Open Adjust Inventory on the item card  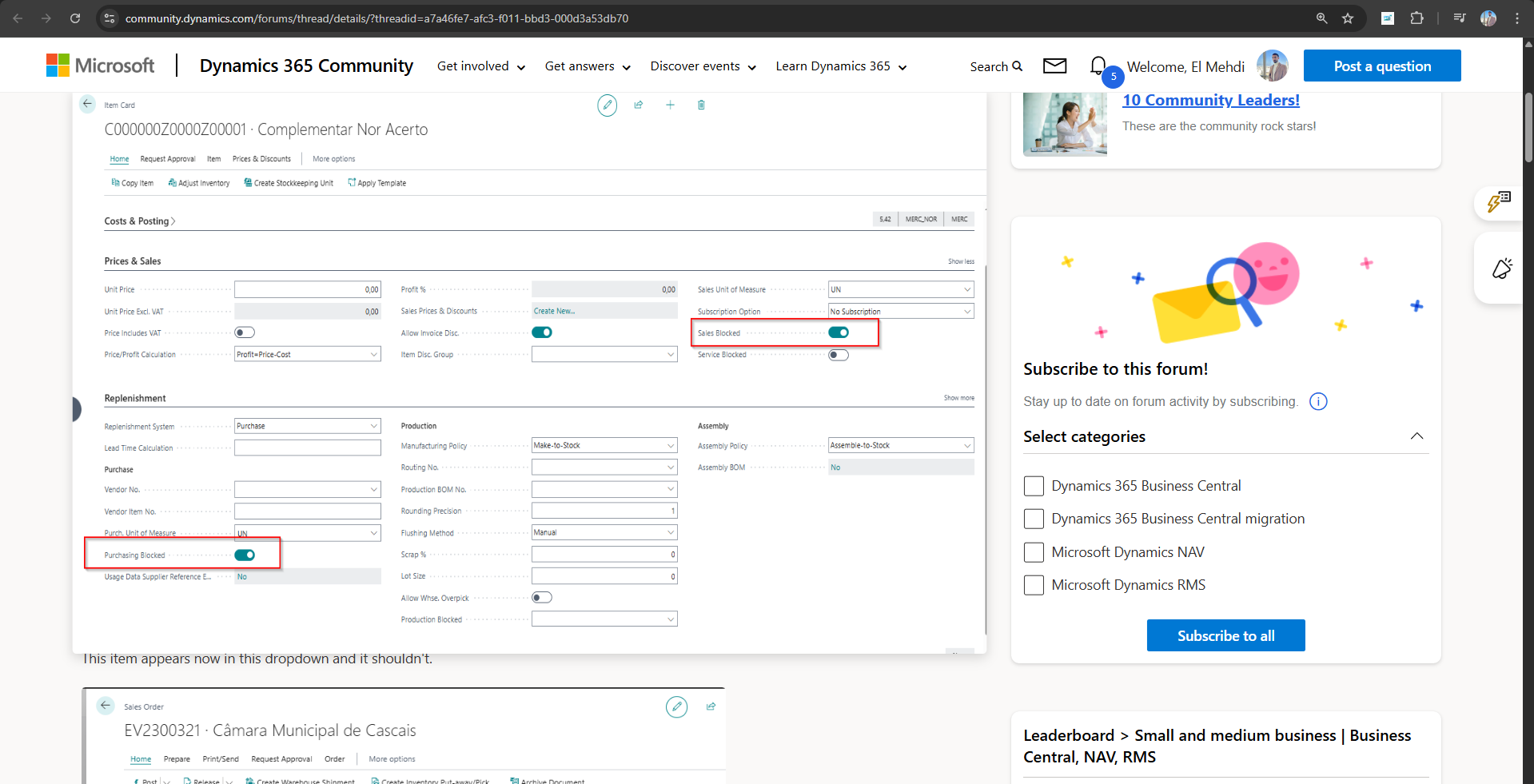198,182
